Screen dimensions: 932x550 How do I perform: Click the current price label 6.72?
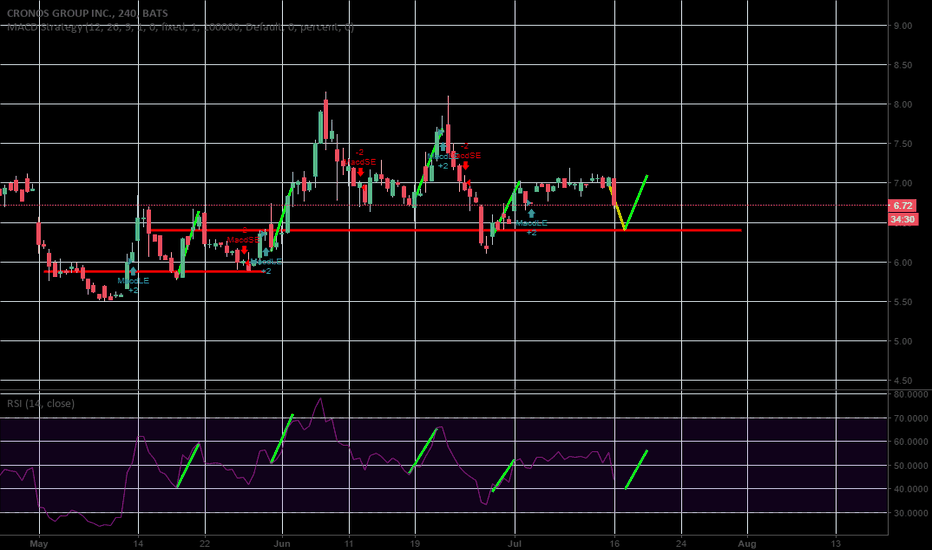[x=902, y=206]
